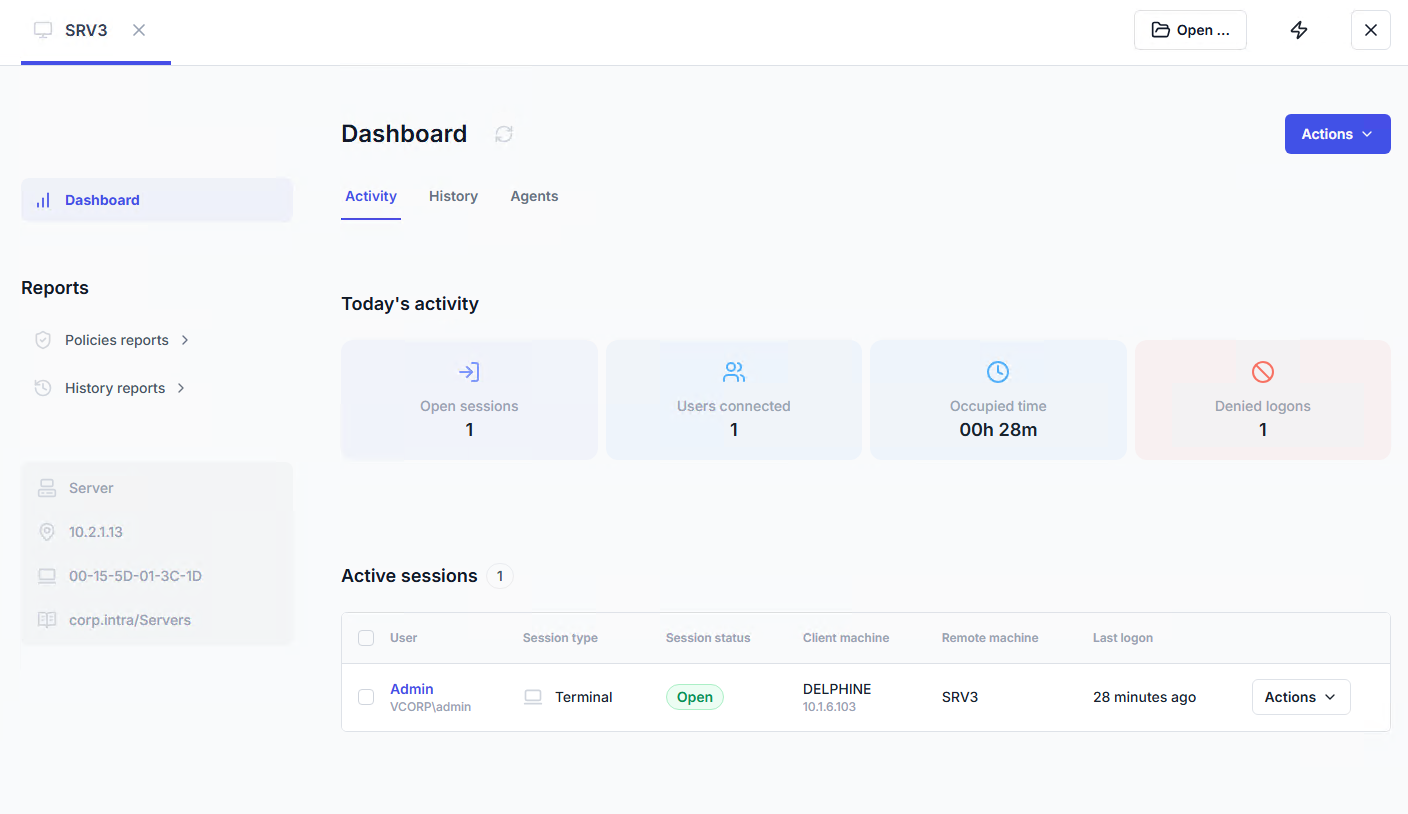Click the History reports clock icon
The width and height of the screenshot is (1408, 814).
click(x=43, y=388)
